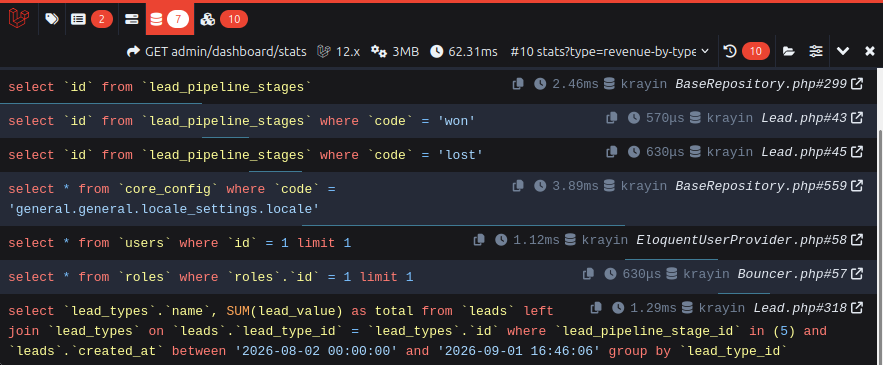
Task: Open Bouncer.php#57 in editor via arrow icon
Action: tap(857, 274)
